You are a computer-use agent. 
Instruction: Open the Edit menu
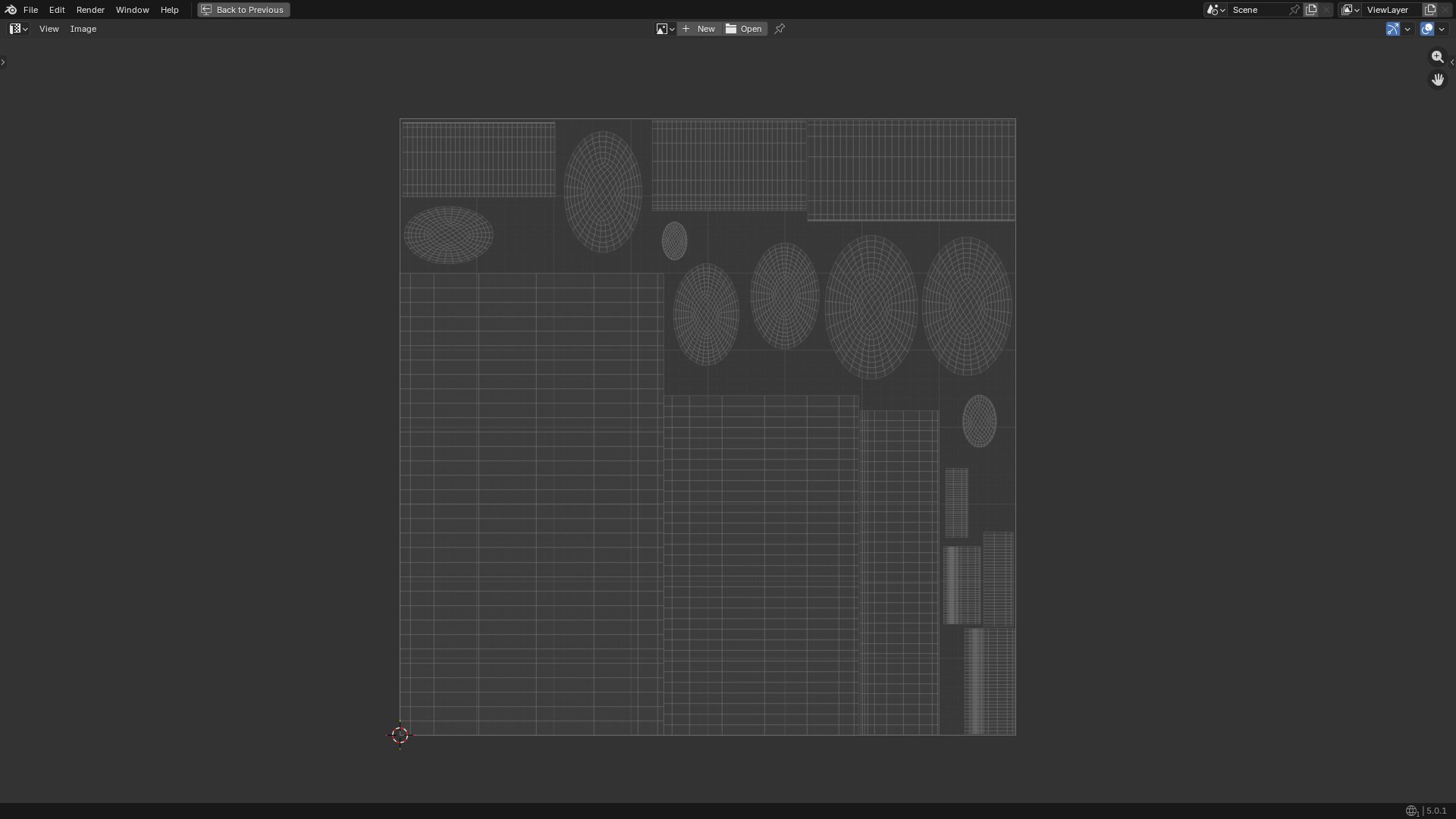coord(57,10)
